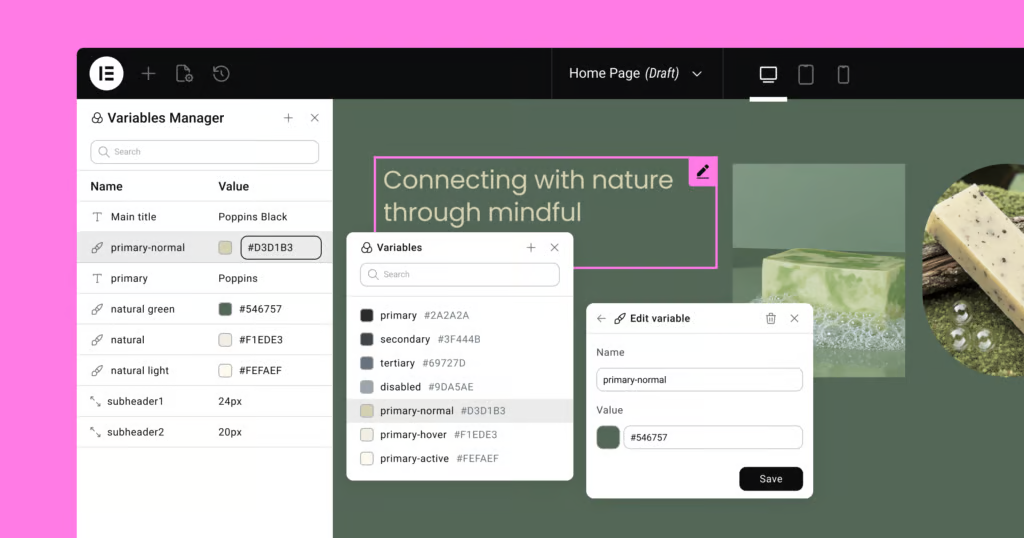Click the add element plus icon in top bar
This screenshot has width=1024, height=538.
click(148, 73)
